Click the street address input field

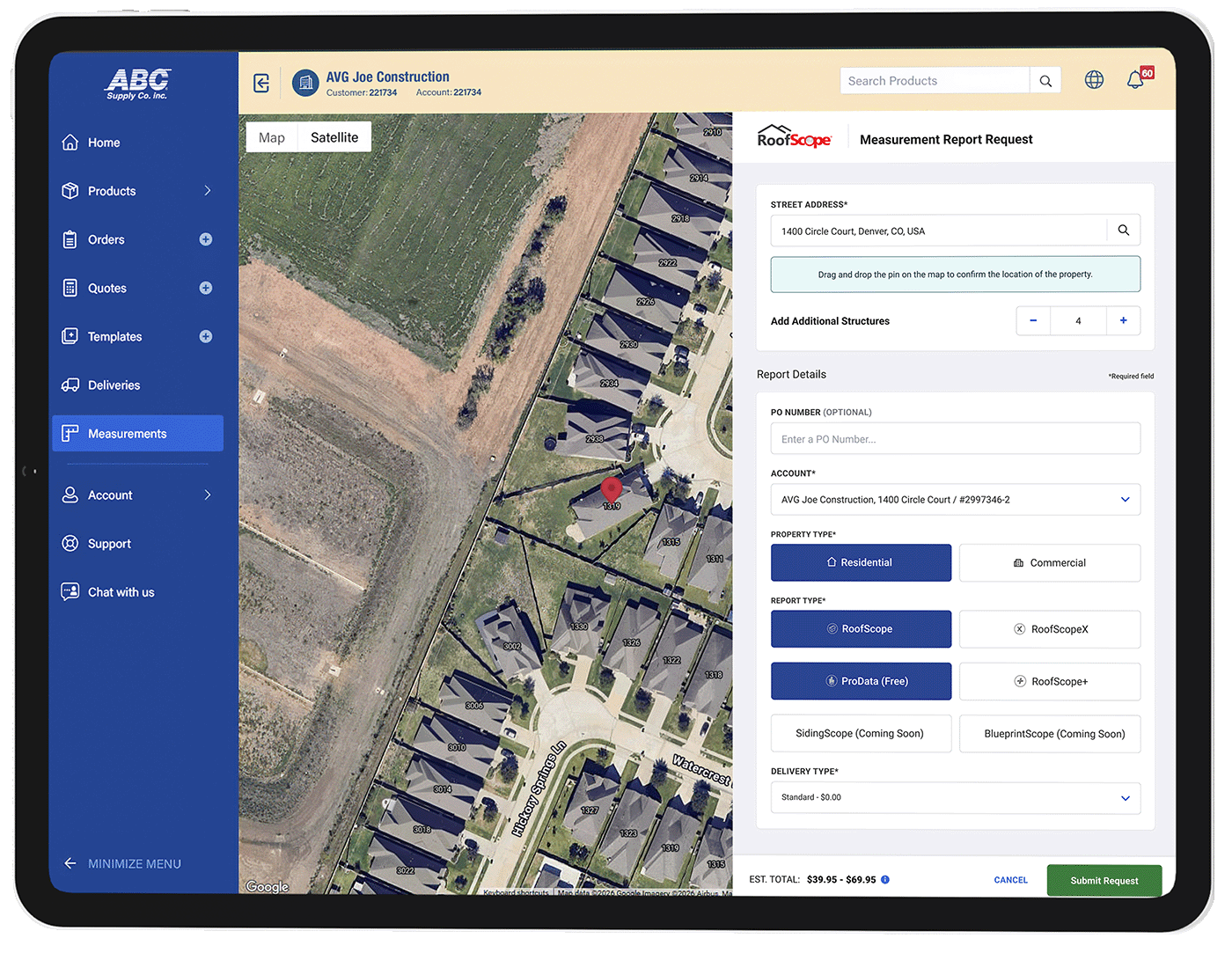point(939,231)
